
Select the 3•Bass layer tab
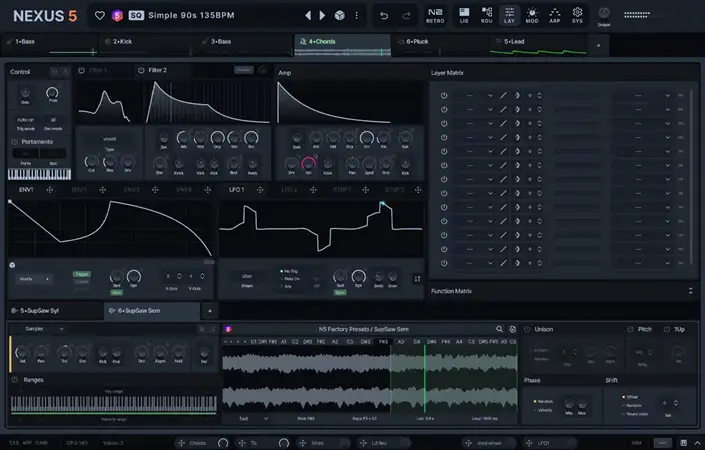[x=245, y=45]
